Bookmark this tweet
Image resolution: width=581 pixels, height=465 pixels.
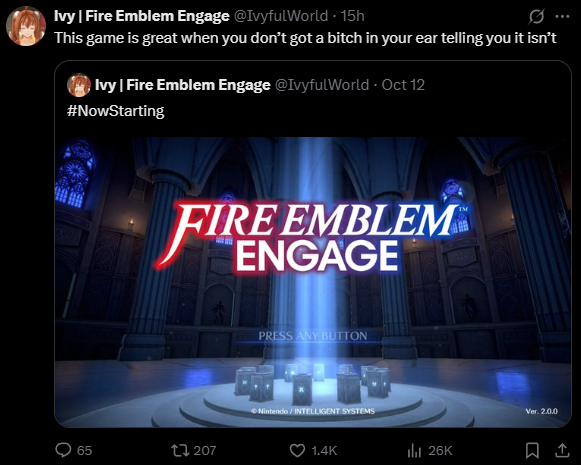click(532, 451)
